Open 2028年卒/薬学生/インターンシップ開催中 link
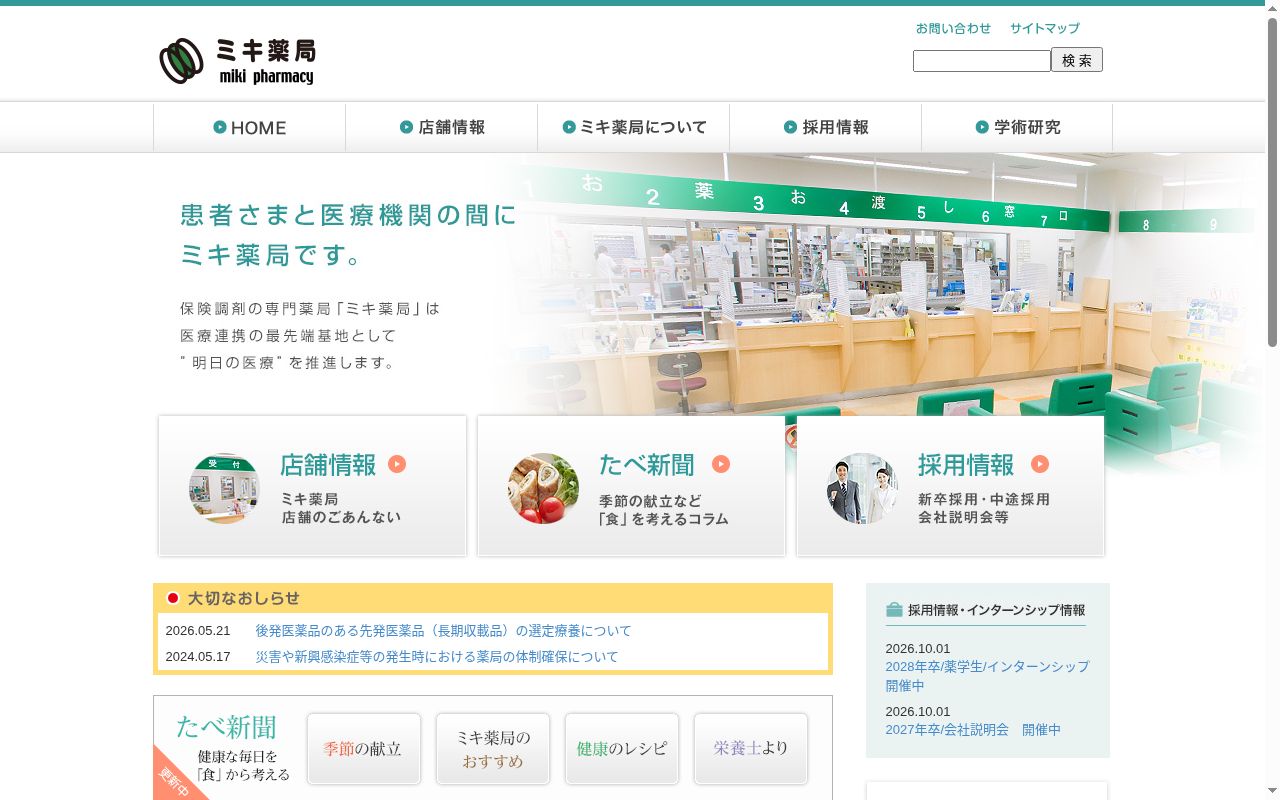The image size is (1280, 800). (x=987, y=676)
